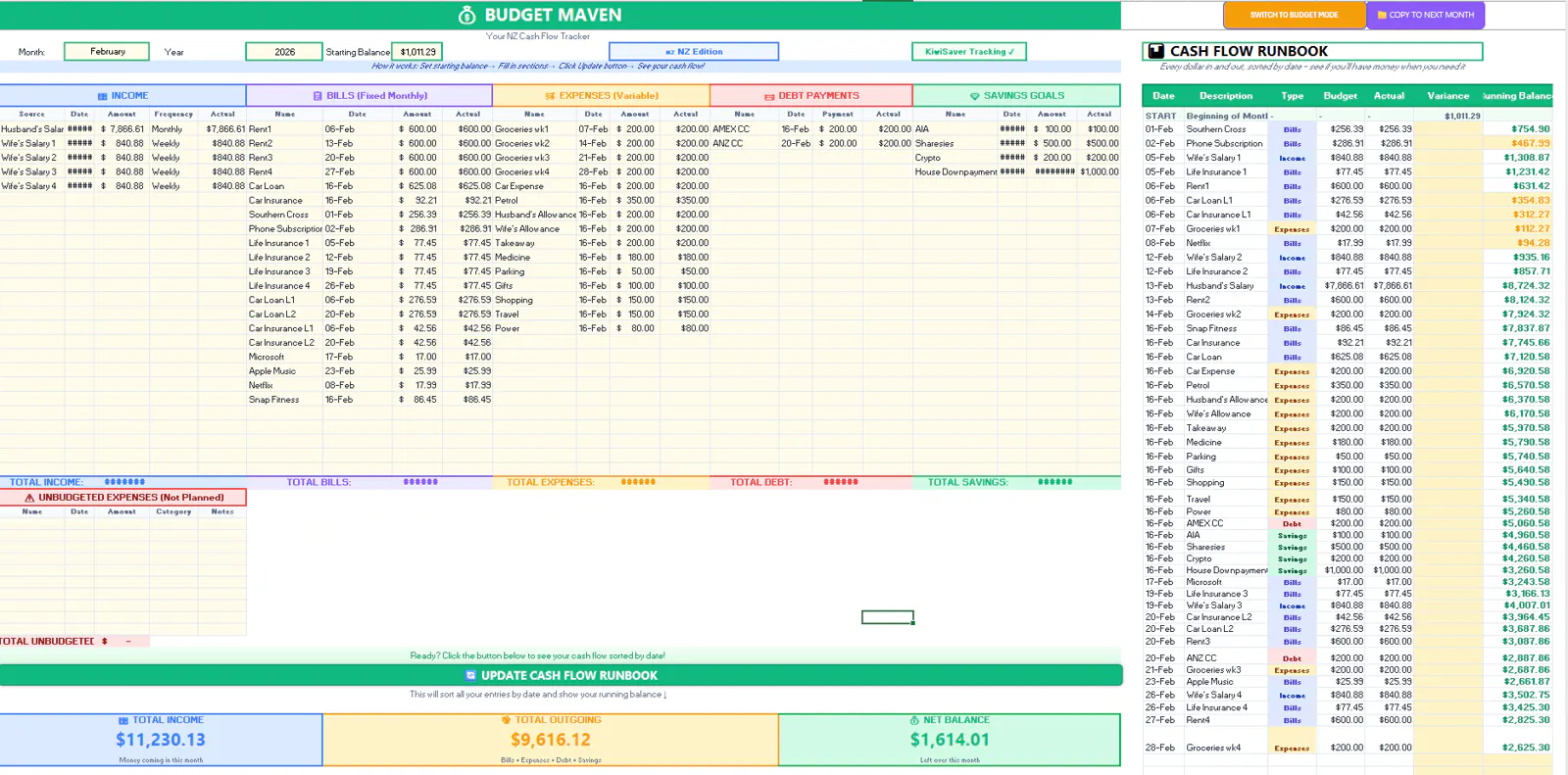Click the BILLS (Fixed Monthly) section header
This screenshot has height=775, width=1568.
pos(369,96)
